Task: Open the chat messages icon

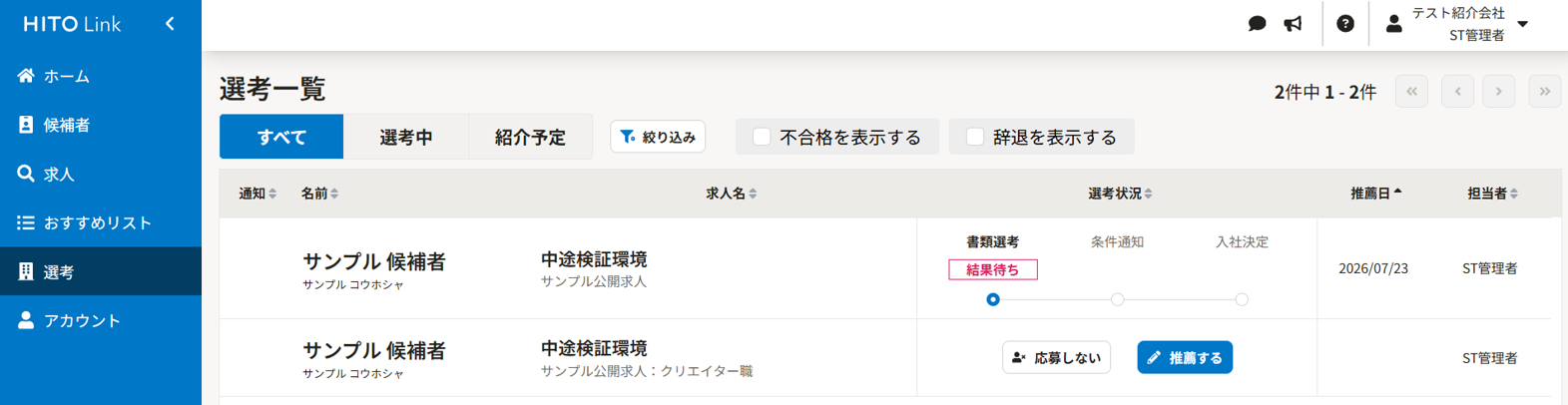Action: click(x=1257, y=23)
